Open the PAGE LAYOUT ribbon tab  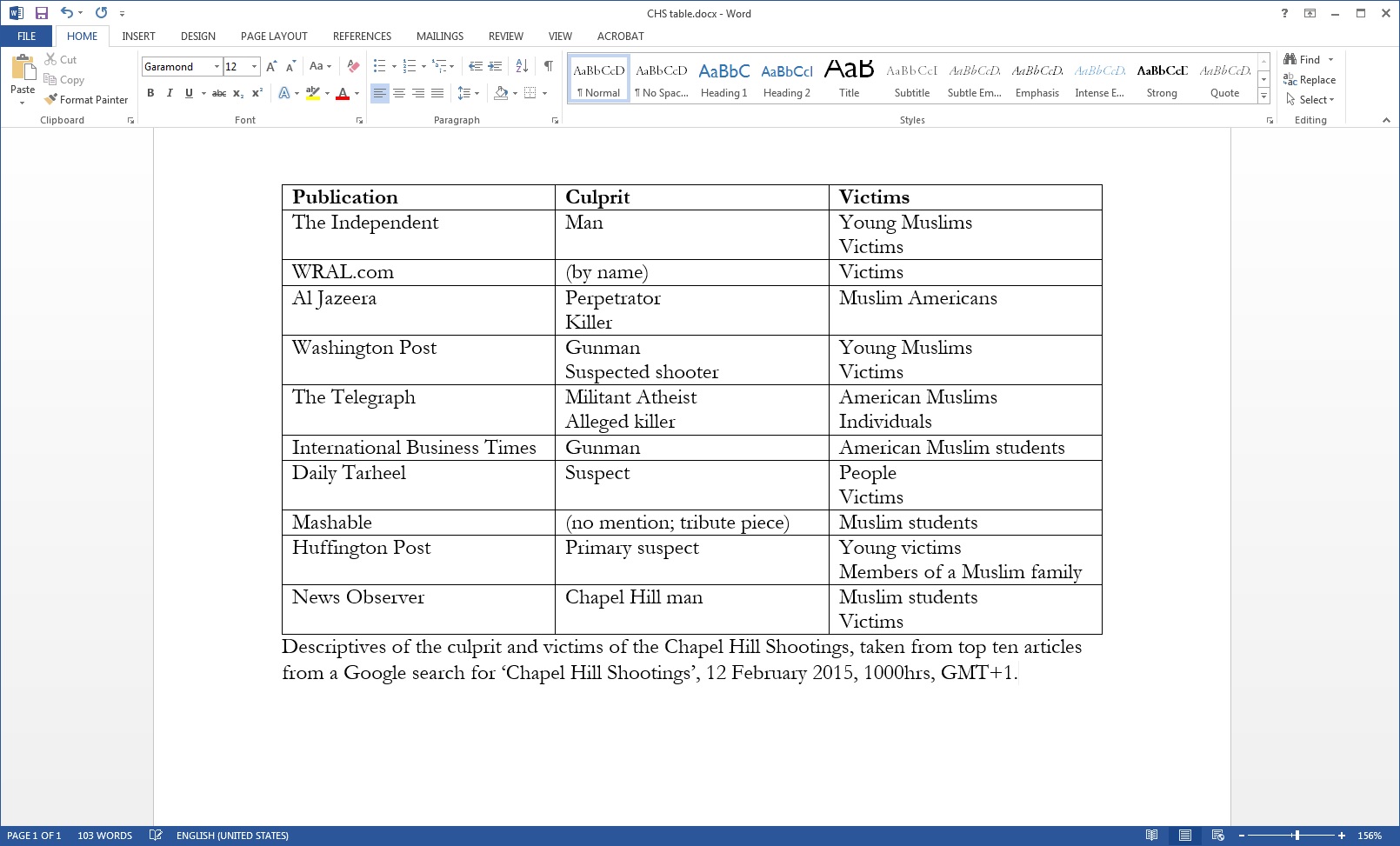point(274,37)
